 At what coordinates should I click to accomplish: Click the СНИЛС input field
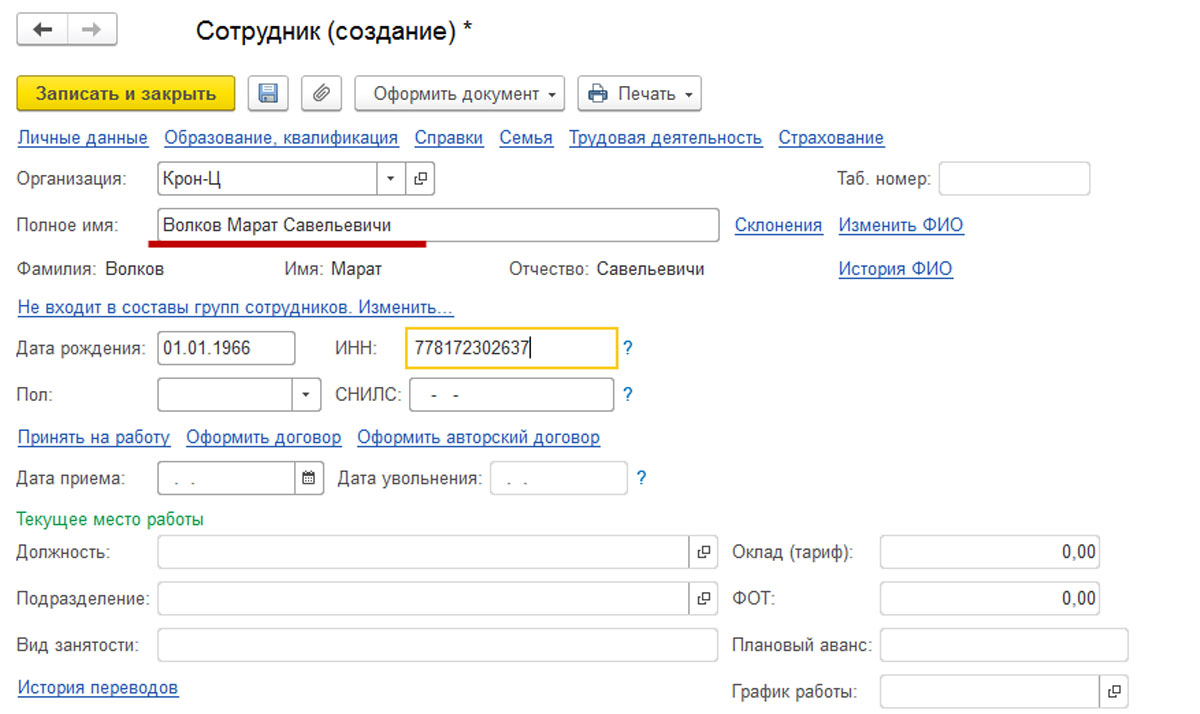click(x=511, y=394)
